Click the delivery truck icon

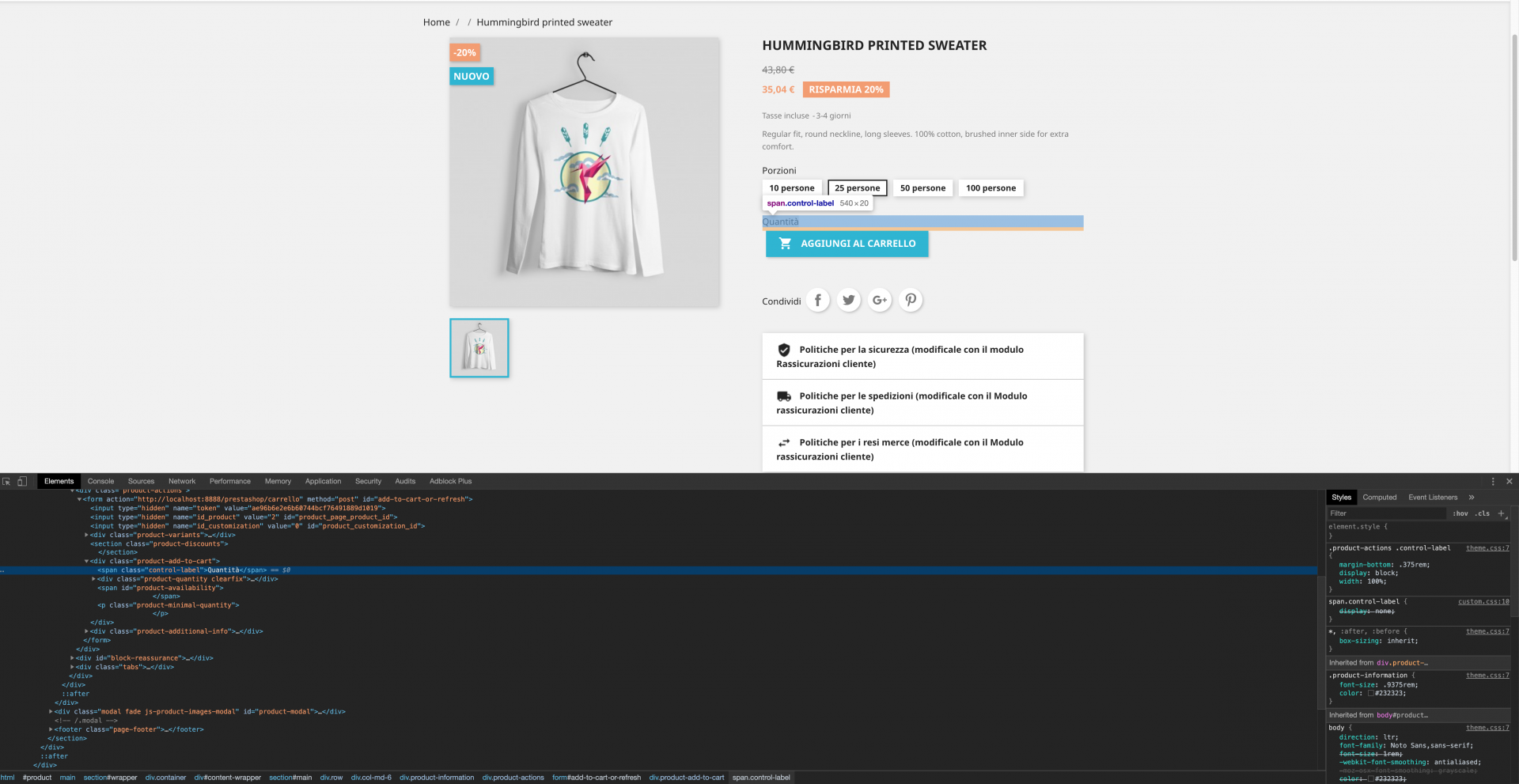[x=784, y=396]
